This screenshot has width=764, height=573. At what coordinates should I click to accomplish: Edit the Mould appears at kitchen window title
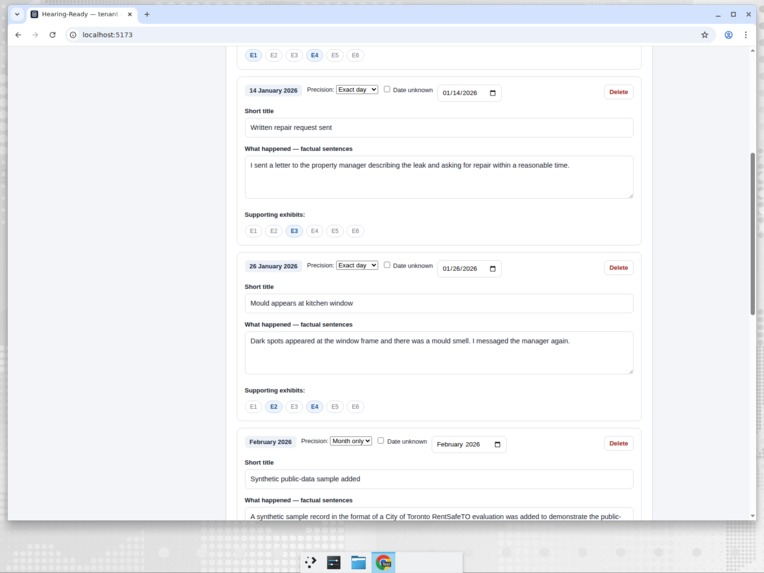pyautogui.click(x=439, y=304)
